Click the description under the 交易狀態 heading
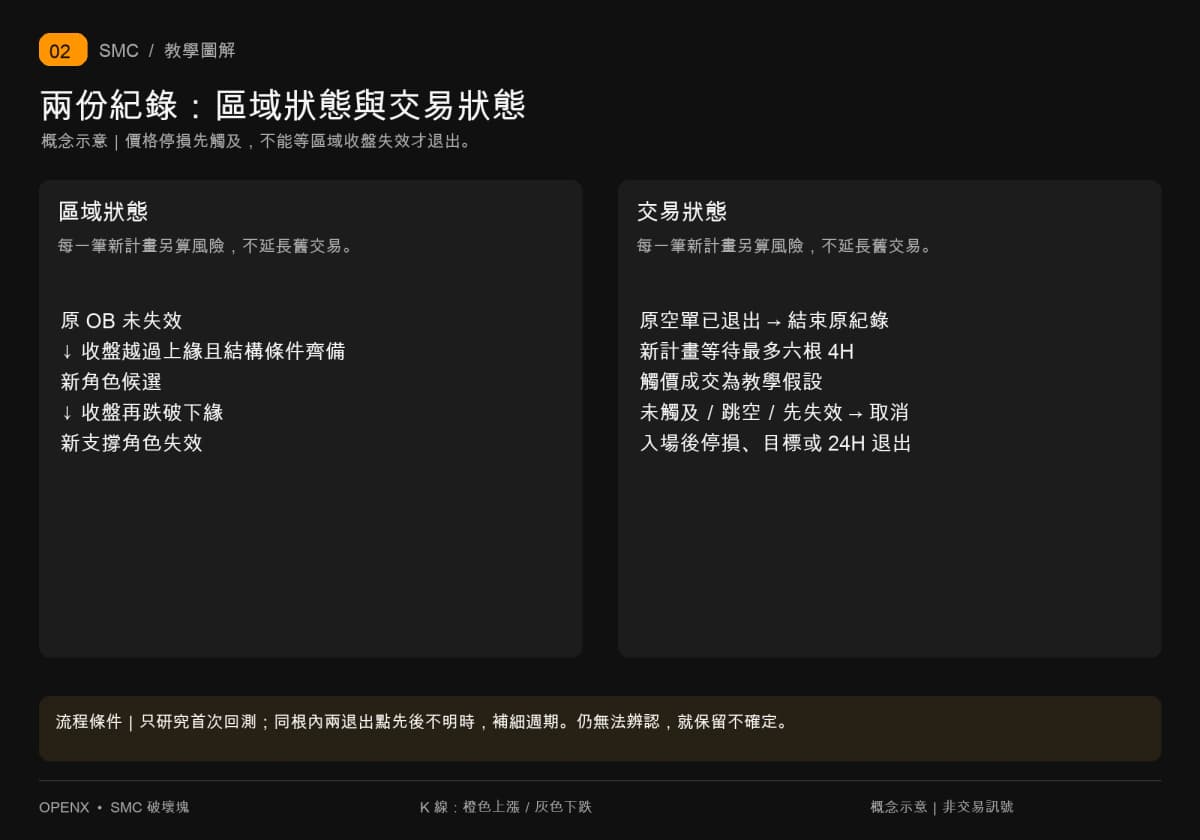1200x840 pixels. pos(785,246)
